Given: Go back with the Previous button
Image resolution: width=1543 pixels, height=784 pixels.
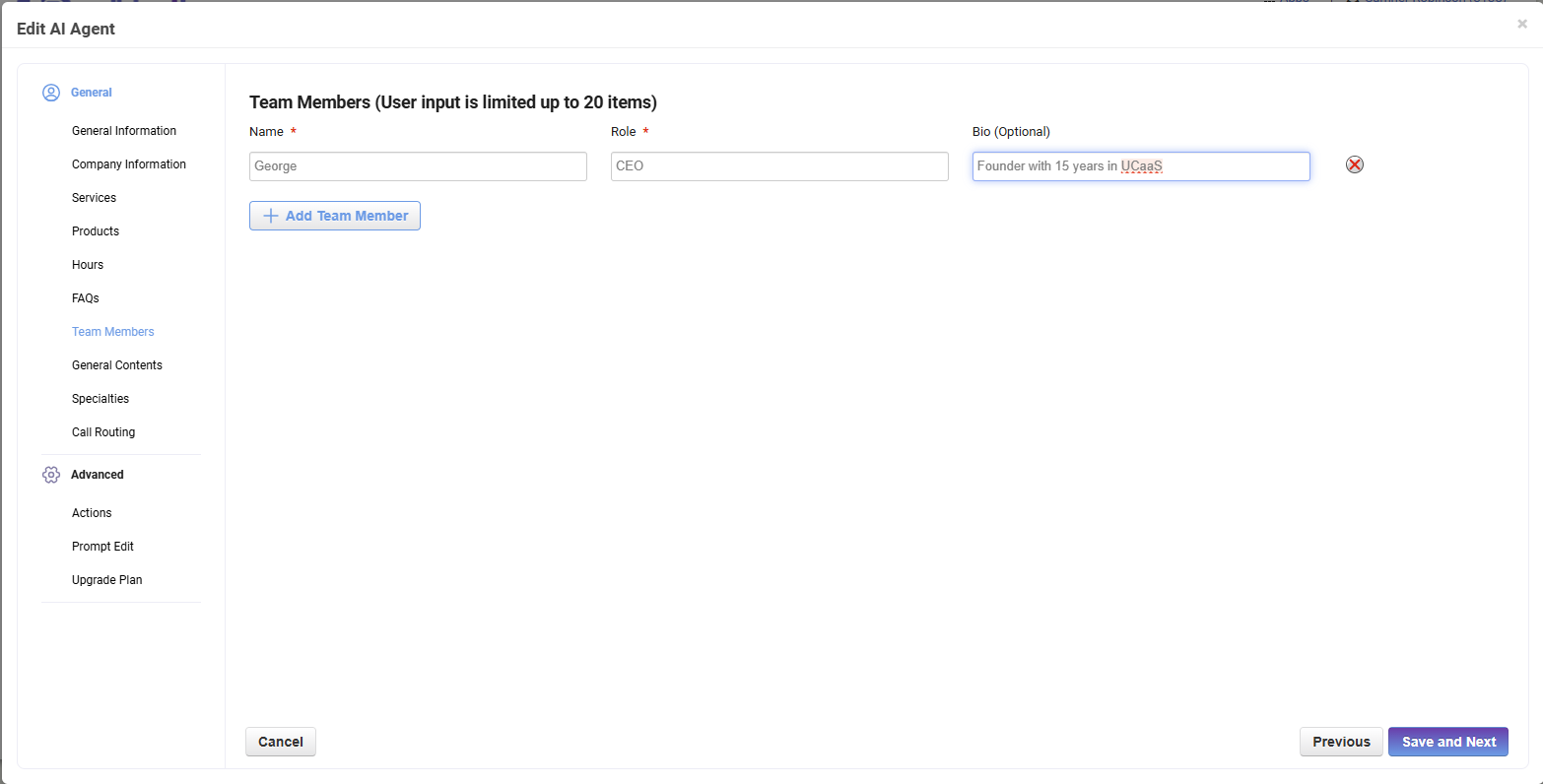Looking at the screenshot, I should point(1341,742).
